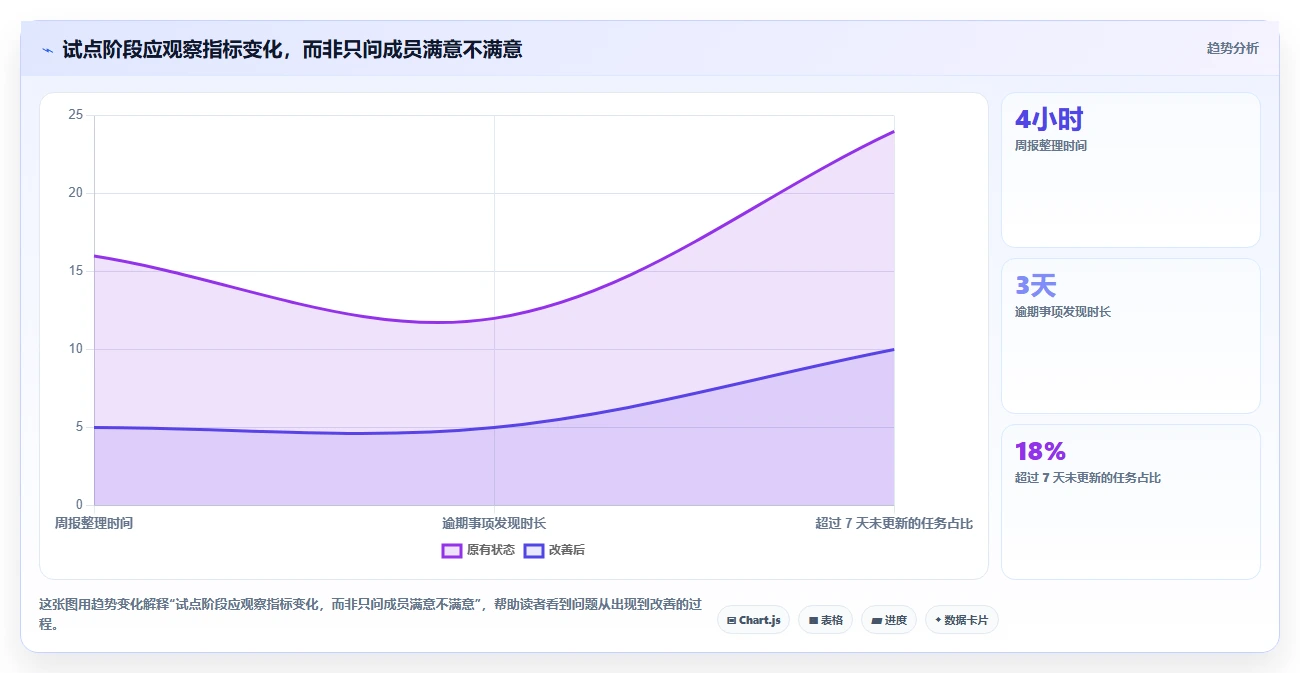1300x673 pixels.
Task: Select the 进度 tag
Action: point(888,620)
